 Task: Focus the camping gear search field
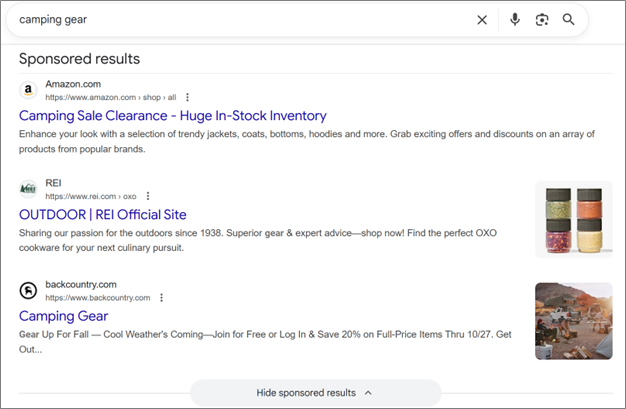[x=240, y=20]
